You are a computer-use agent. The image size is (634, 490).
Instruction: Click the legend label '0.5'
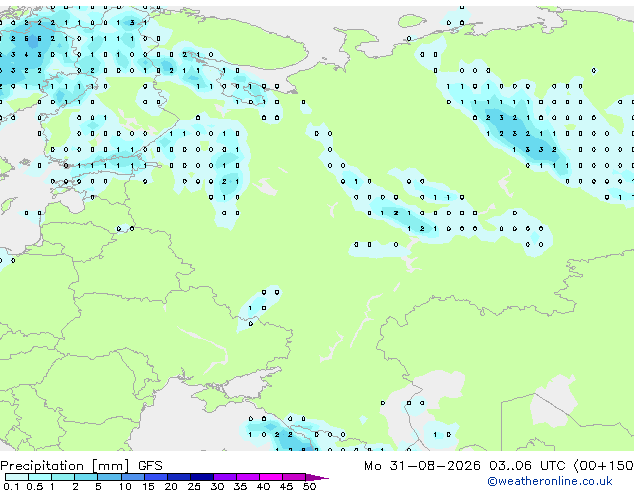[35, 486]
